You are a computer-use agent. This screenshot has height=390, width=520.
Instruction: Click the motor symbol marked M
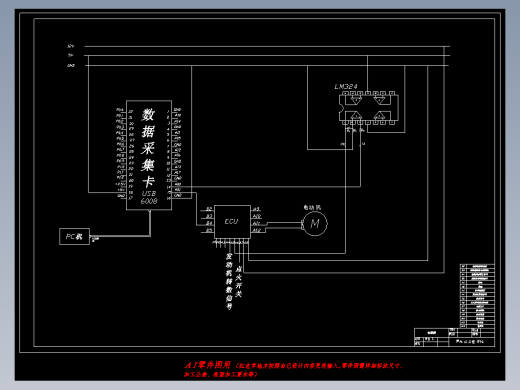click(x=315, y=224)
